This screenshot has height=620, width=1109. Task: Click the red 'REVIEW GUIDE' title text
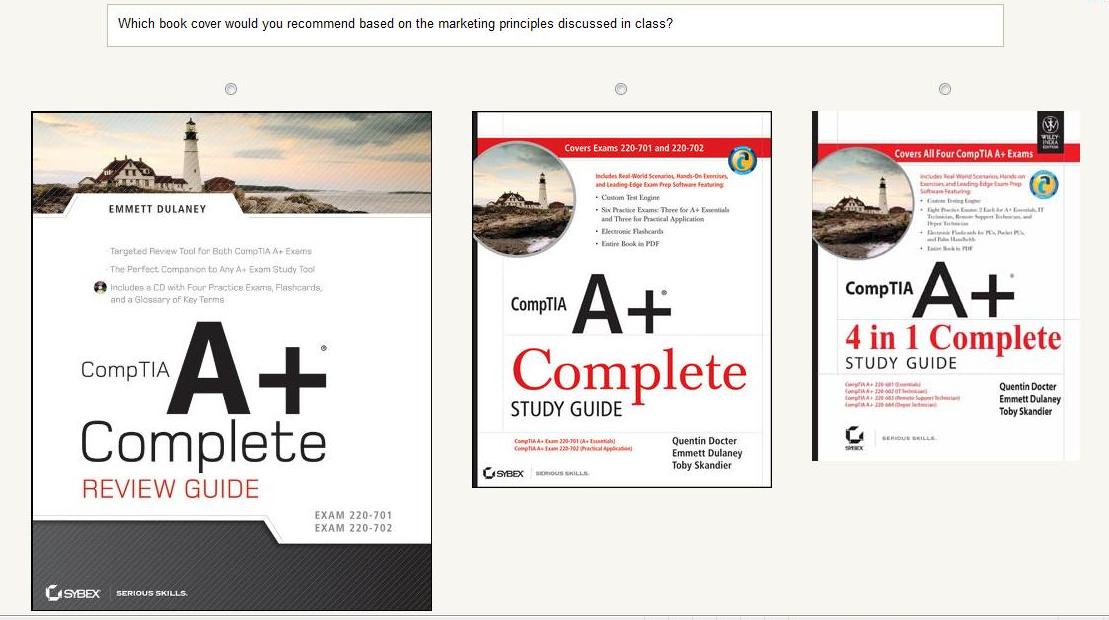[x=170, y=489]
